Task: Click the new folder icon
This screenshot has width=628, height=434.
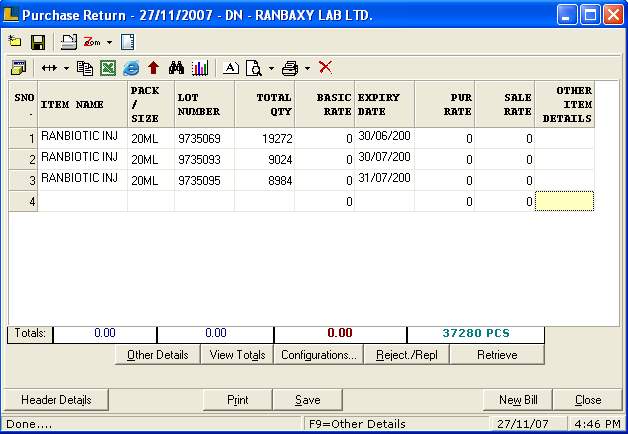Action: (x=15, y=41)
